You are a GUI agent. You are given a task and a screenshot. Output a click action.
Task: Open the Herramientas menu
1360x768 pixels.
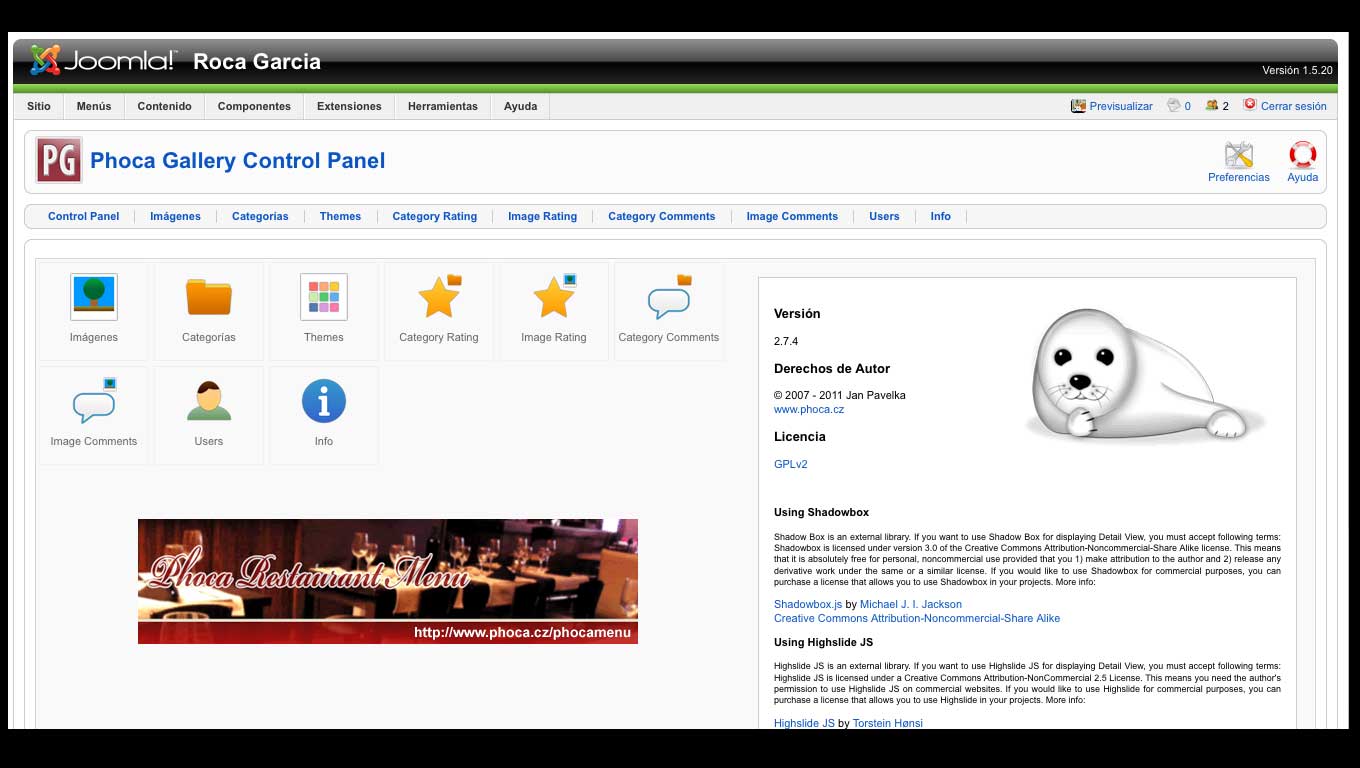click(x=443, y=106)
